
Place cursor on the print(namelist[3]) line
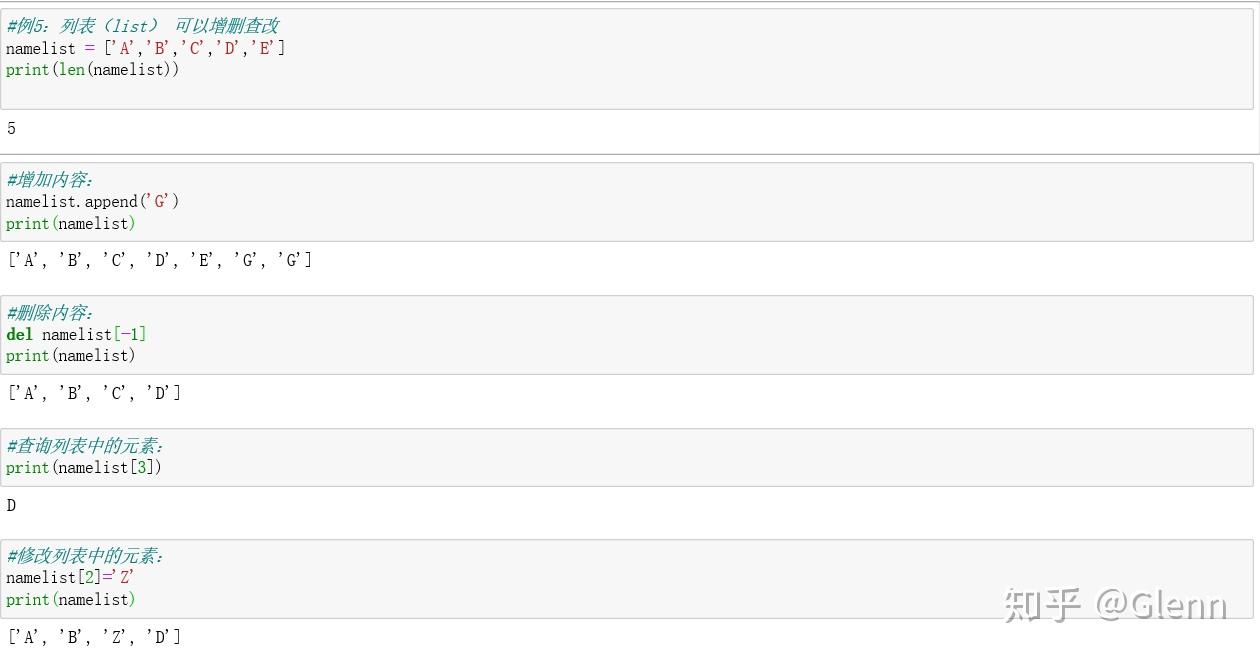click(x=83, y=468)
